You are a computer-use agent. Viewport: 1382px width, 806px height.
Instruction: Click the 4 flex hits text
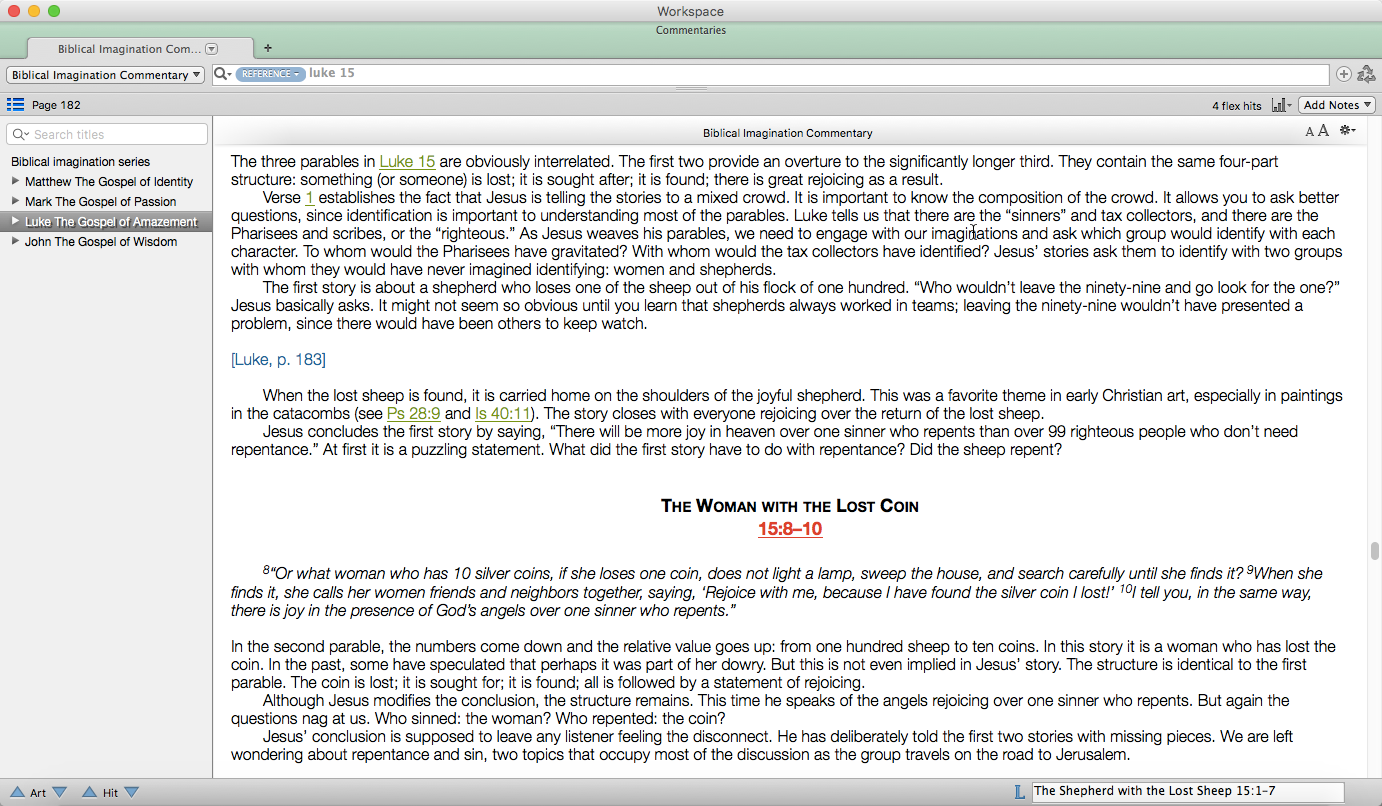1237,106
